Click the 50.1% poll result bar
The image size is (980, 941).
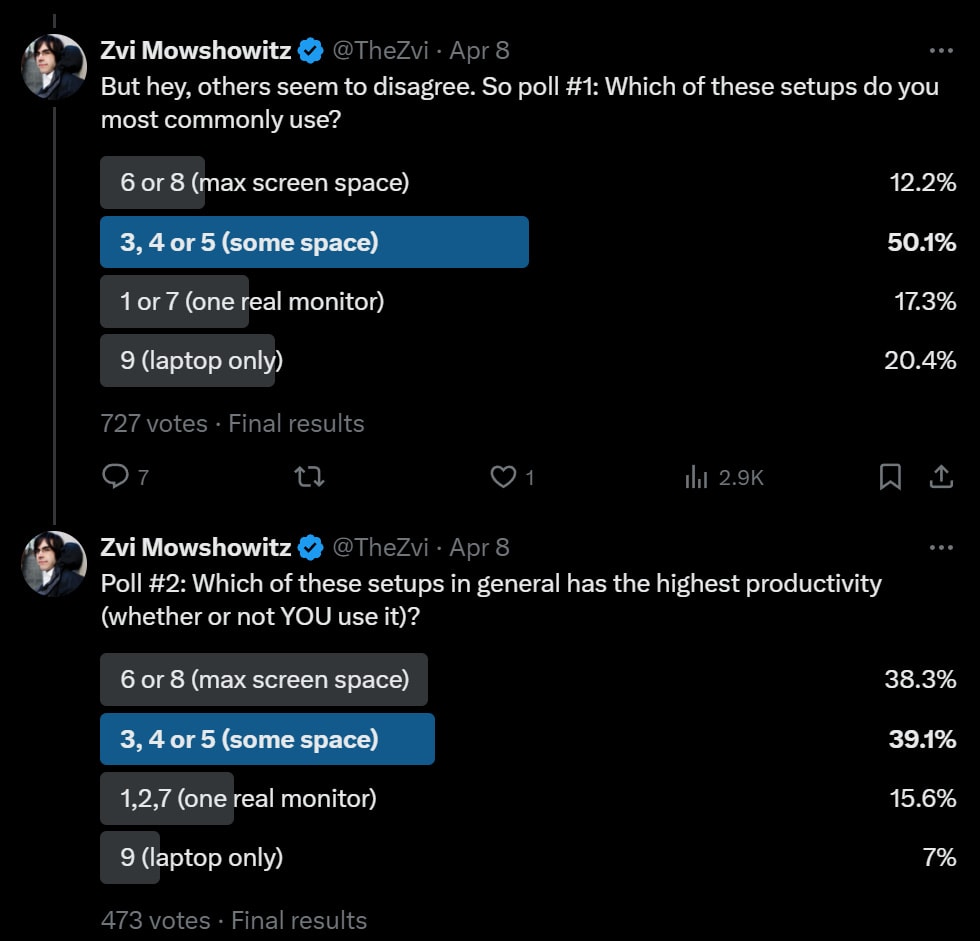(314, 242)
